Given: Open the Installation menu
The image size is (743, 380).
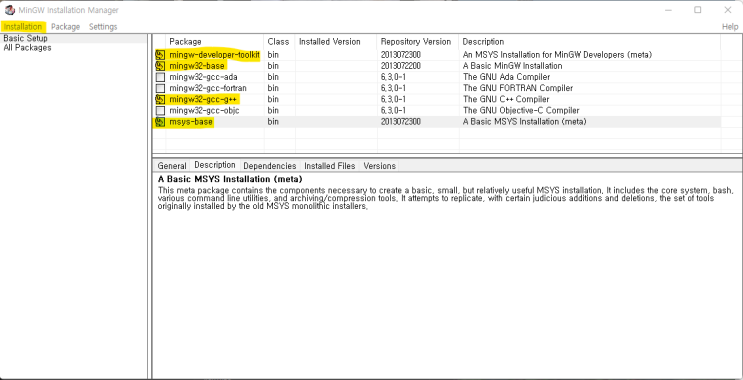Looking at the screenshot, I should pos(23,27).
